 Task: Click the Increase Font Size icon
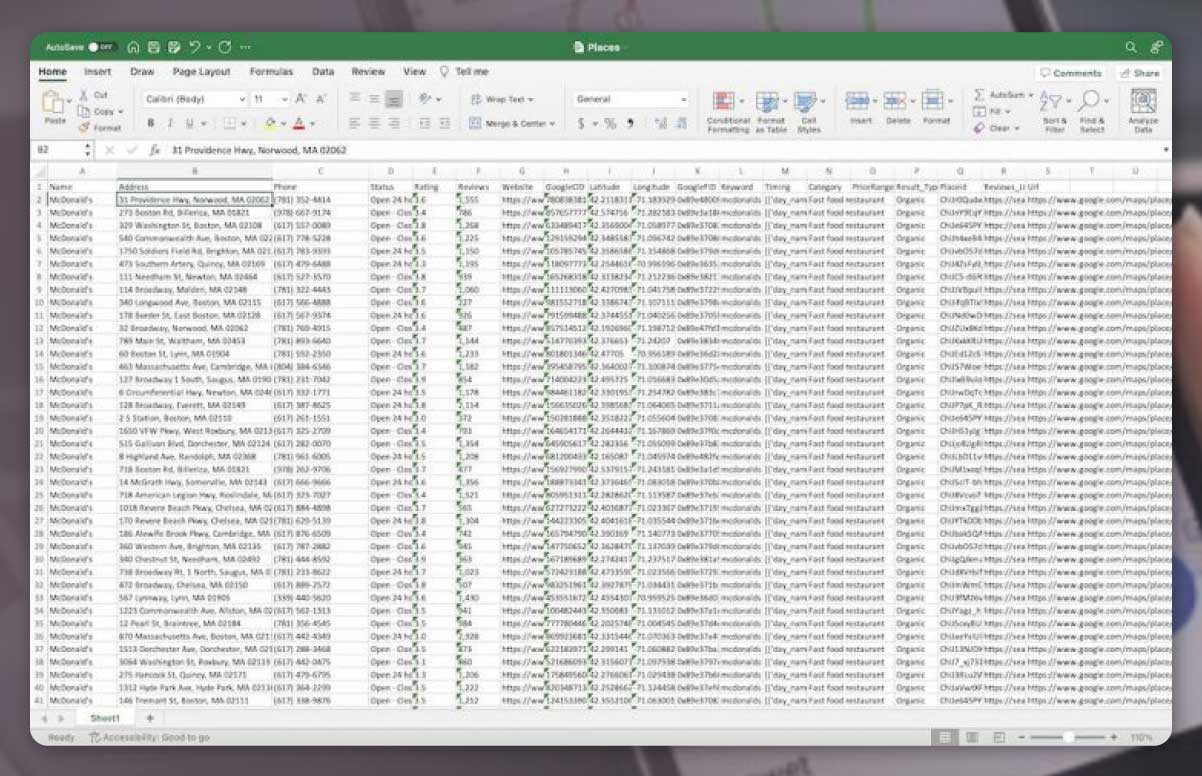pos(301,99)
